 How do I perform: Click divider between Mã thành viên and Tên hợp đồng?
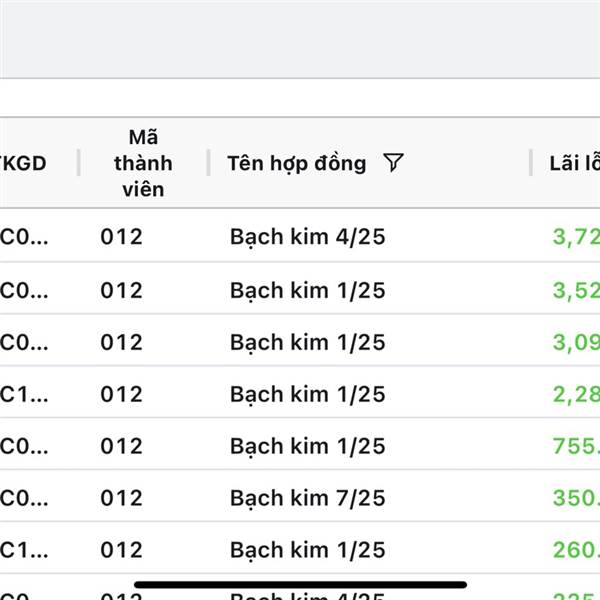208,163
